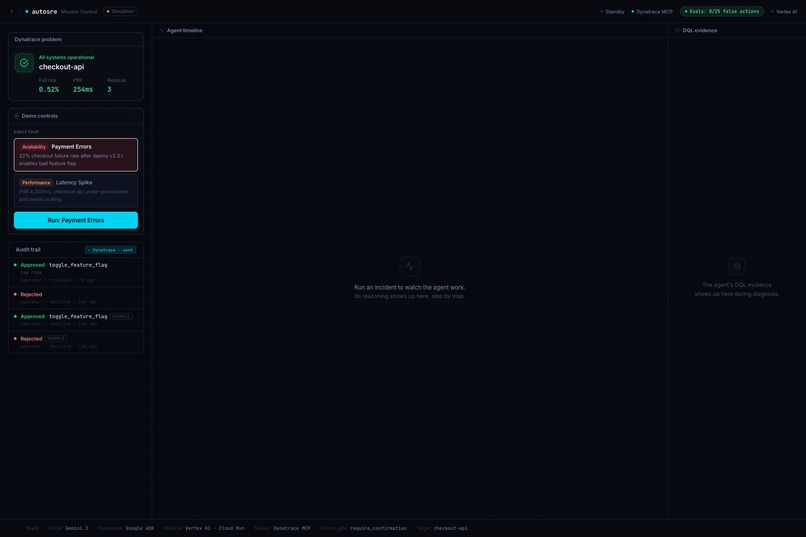Click the back arrow beside autosre
The height and width of the screenshot is (537, 806).
[x=12, y=11]
